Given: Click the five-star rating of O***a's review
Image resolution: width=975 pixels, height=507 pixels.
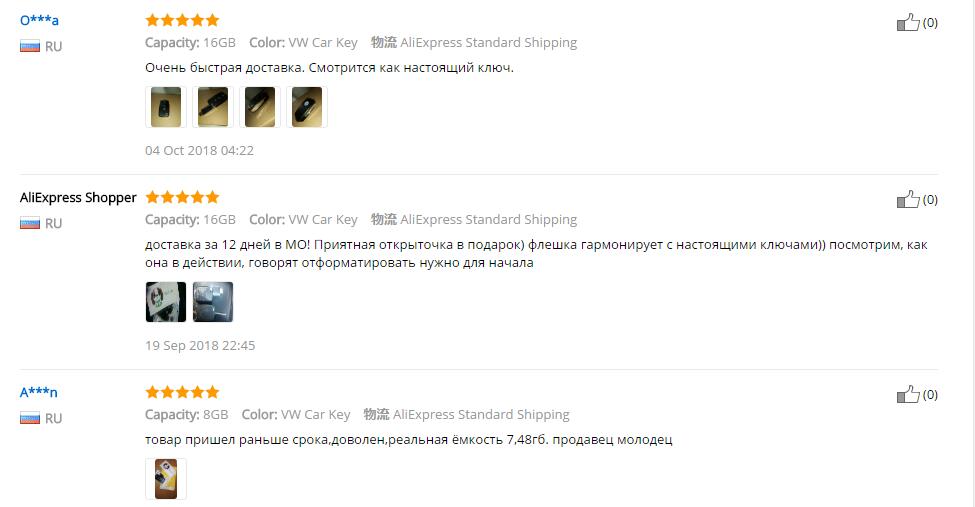Looking at the screenshot, I should [x=182, y=20].
